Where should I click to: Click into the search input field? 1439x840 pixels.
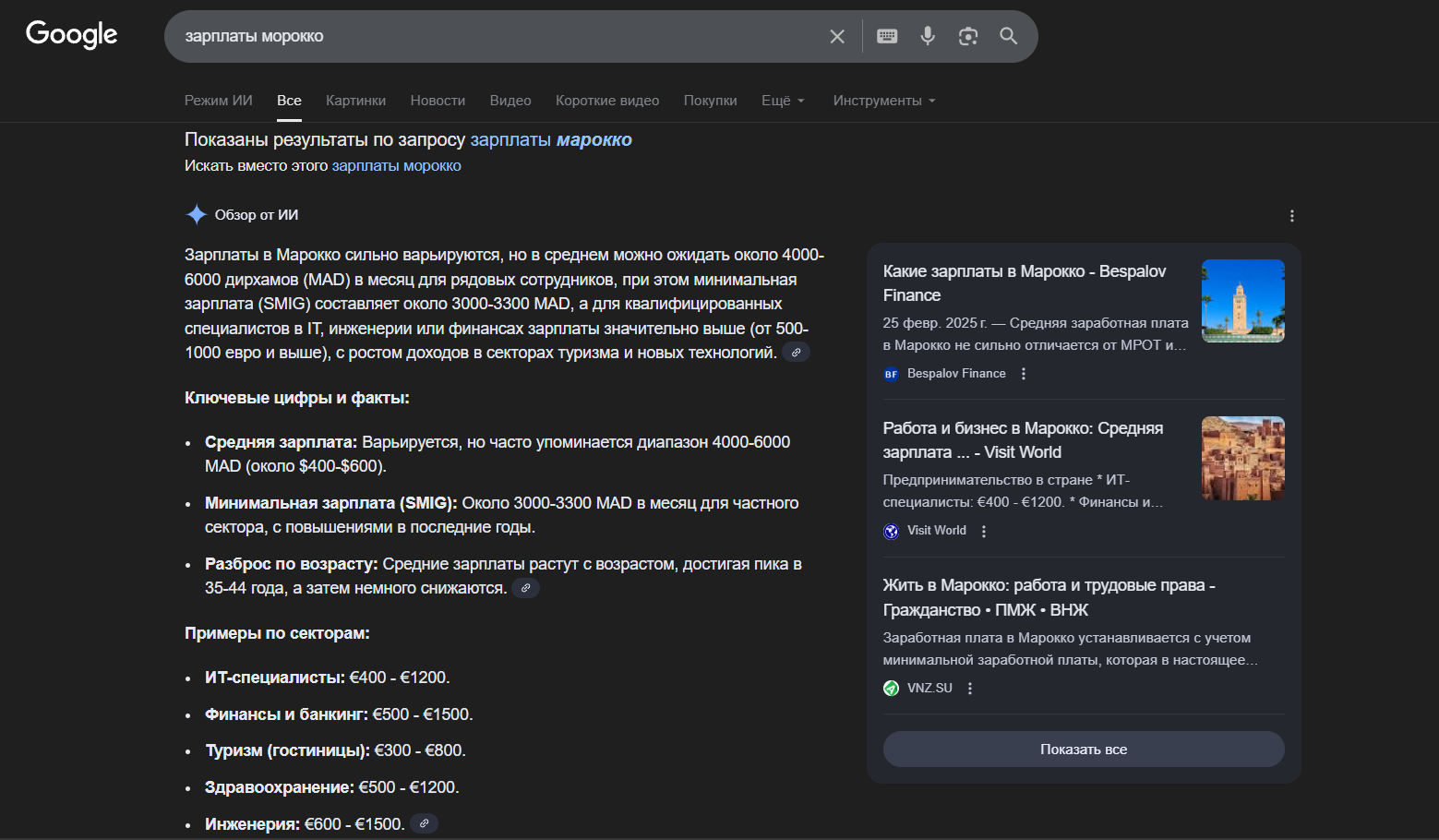498,36
